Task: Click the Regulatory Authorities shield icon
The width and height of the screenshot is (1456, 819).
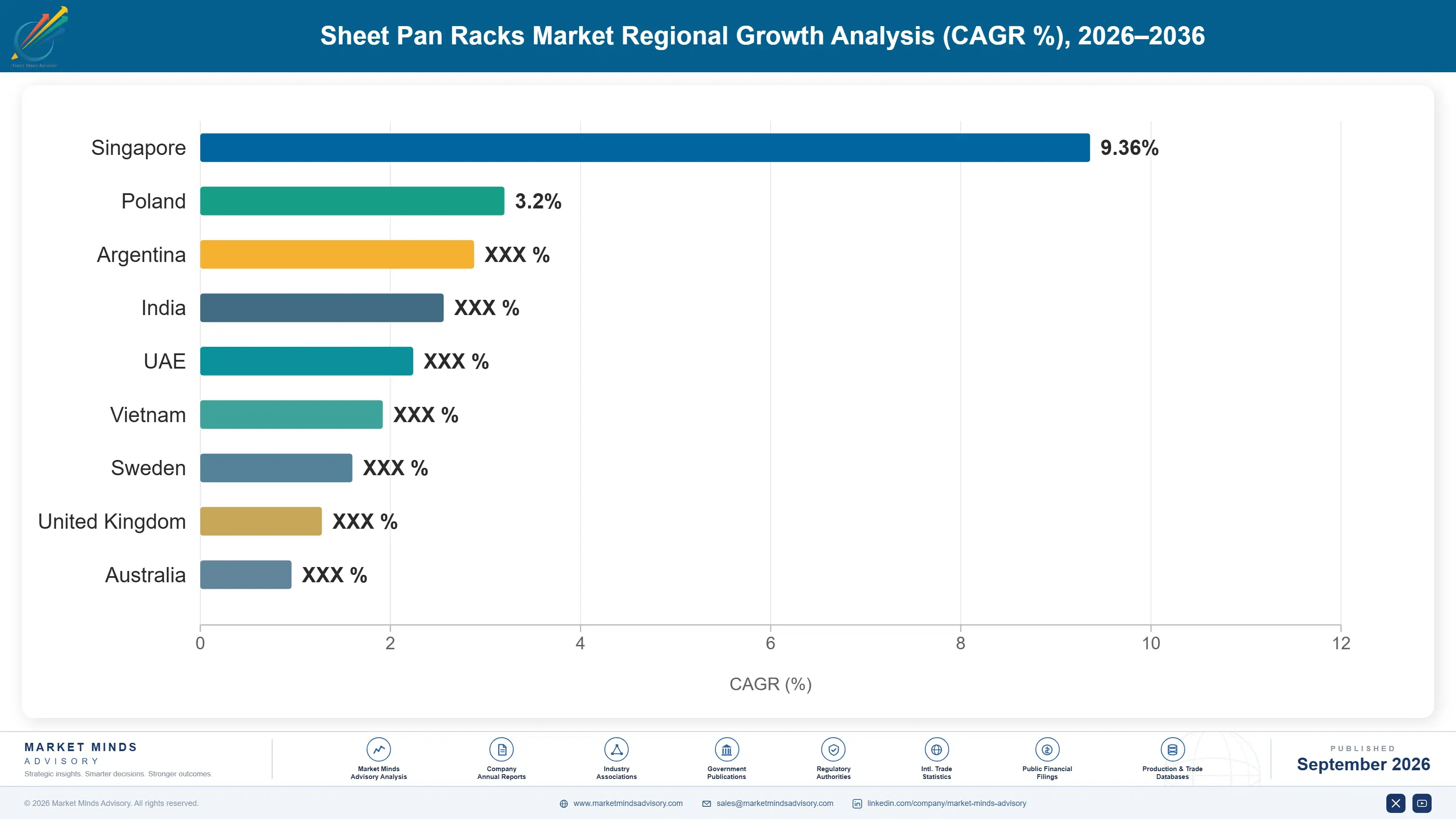Action: [x=833, y=749]
